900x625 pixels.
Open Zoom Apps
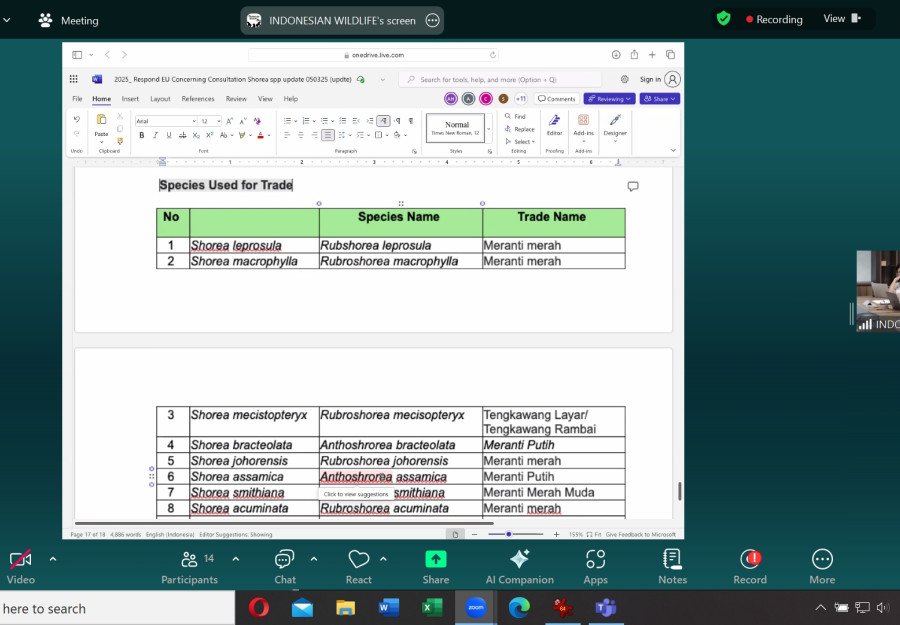click(x=596, y=559)
